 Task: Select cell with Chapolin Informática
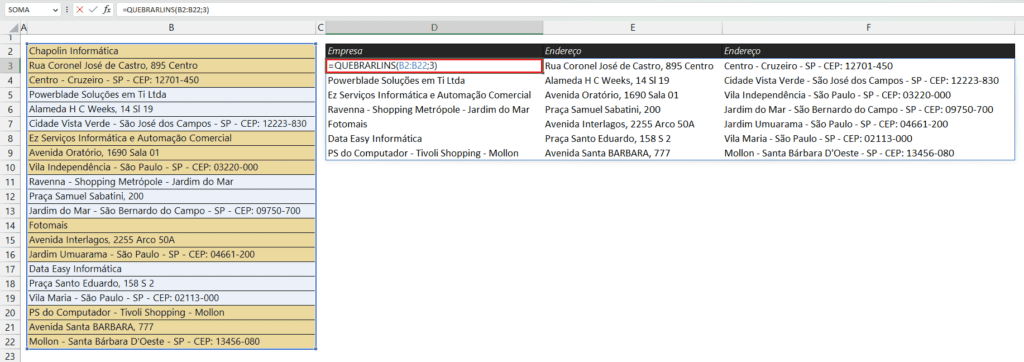[x=171, y=51]
